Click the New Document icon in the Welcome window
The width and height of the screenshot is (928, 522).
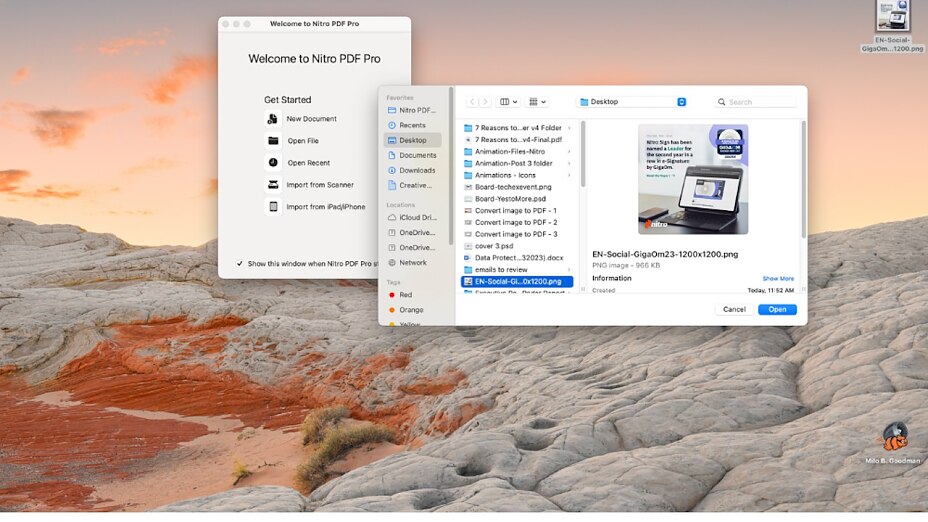click(x=272, y=119)
